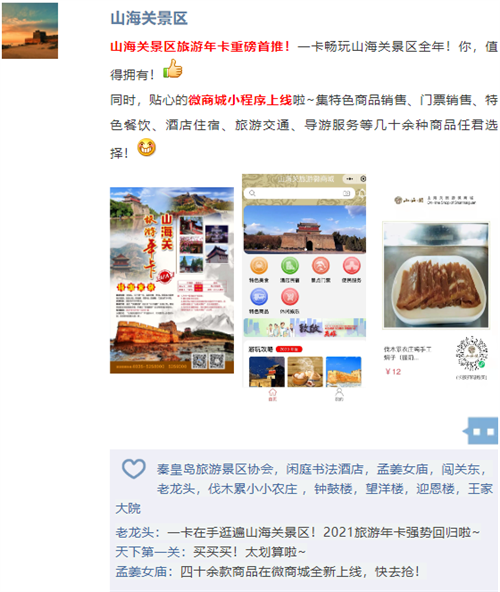Screen dimensions: 500x592
Task: Click commenter name 天下第一关
Action: pos(141,552)
